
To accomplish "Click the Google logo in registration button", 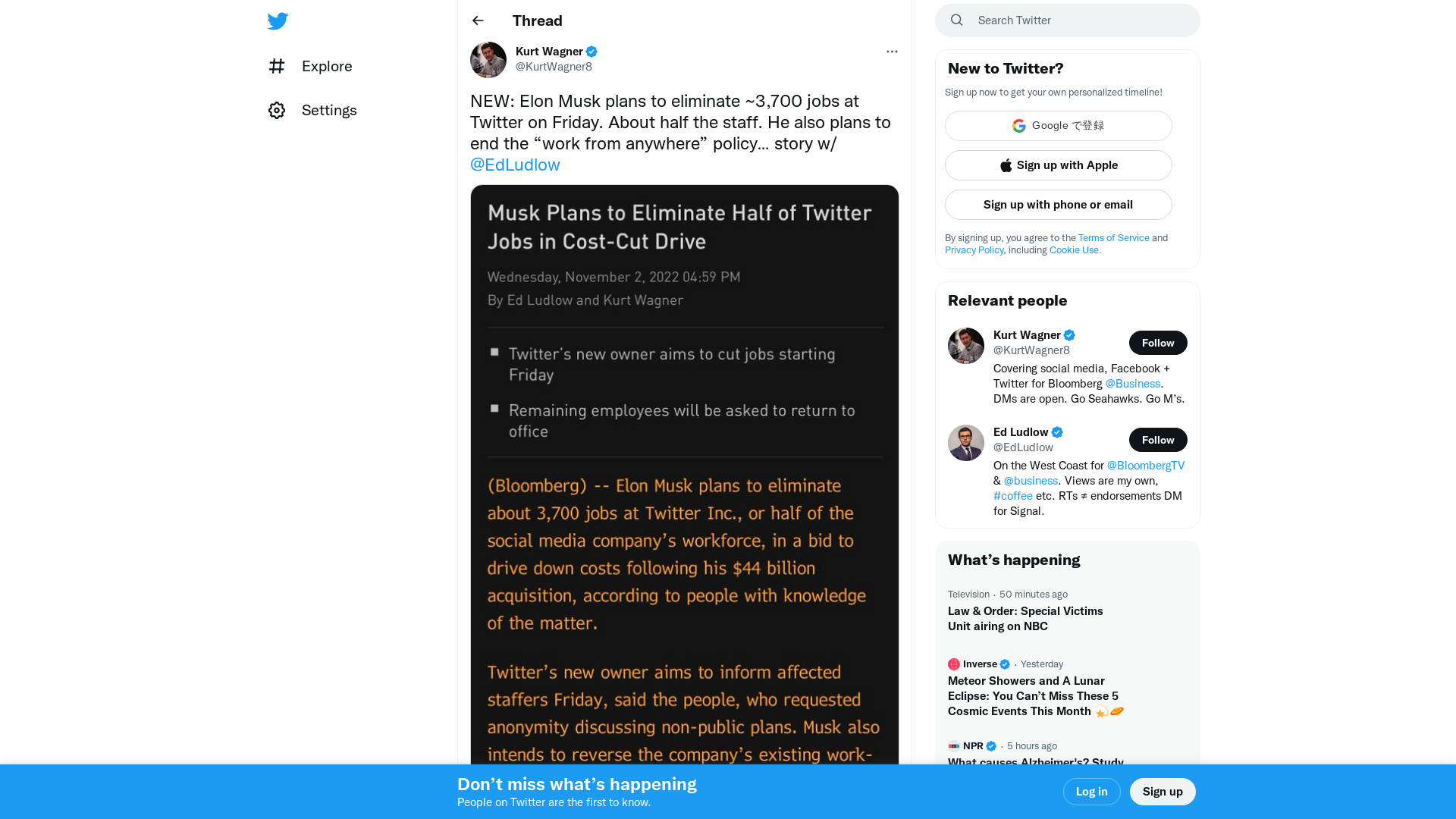I will [1019, 126].
